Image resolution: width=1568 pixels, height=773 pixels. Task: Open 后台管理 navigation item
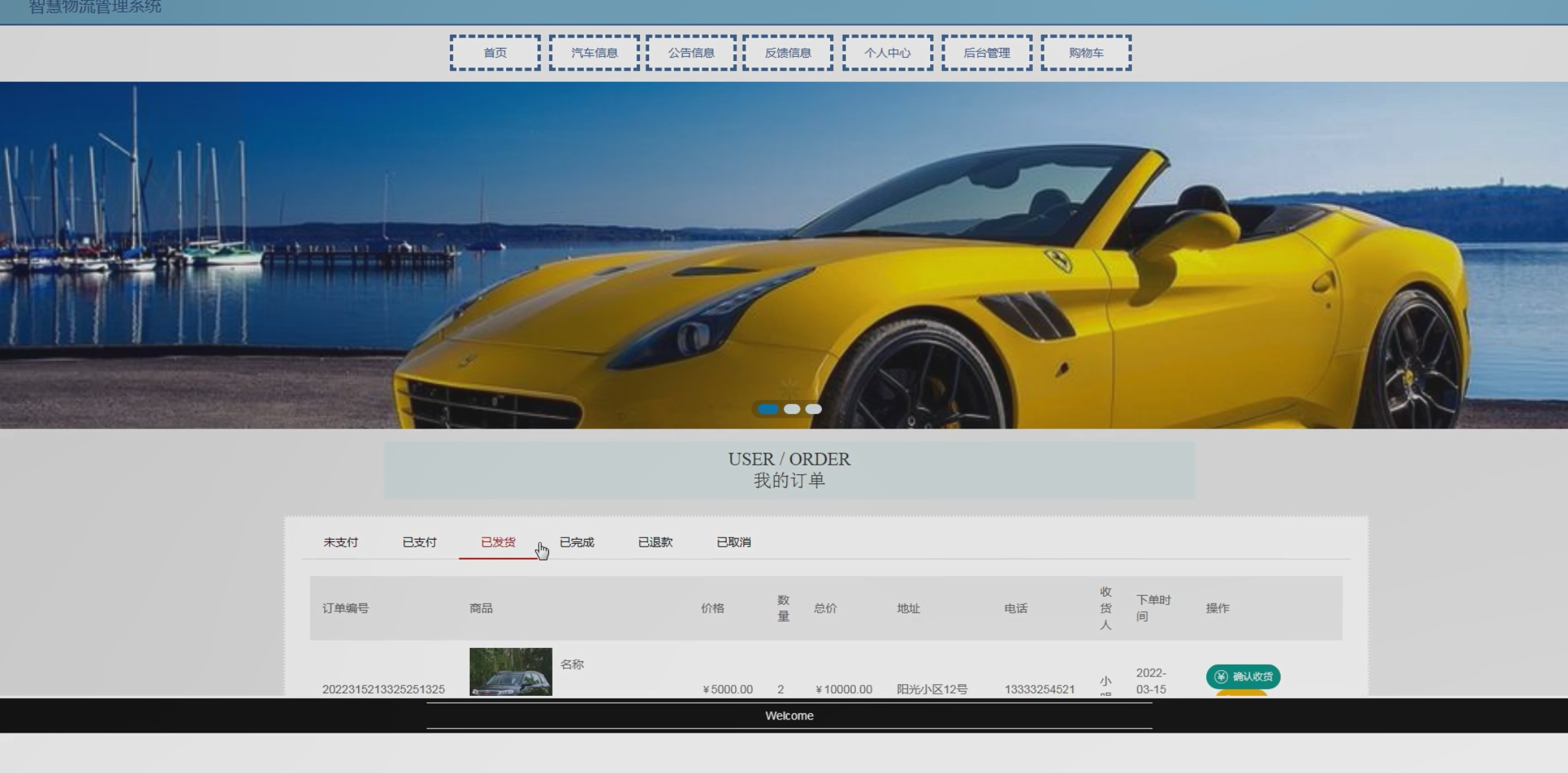pyautogui.click(x=986, y=53)
